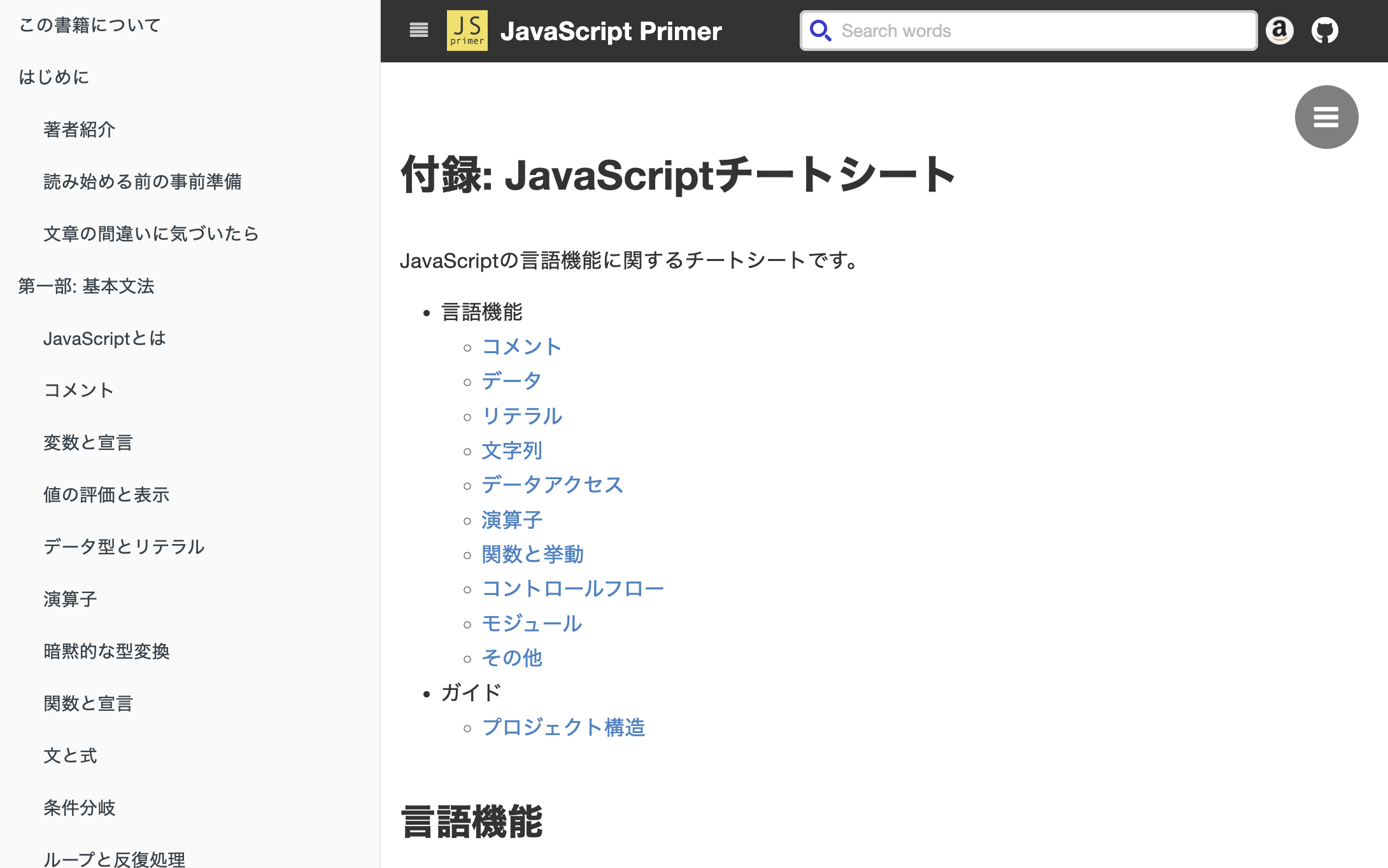Open the GitHub repository icon
This screenshot has width=1388, height=868.
[x=1324, y=31]
